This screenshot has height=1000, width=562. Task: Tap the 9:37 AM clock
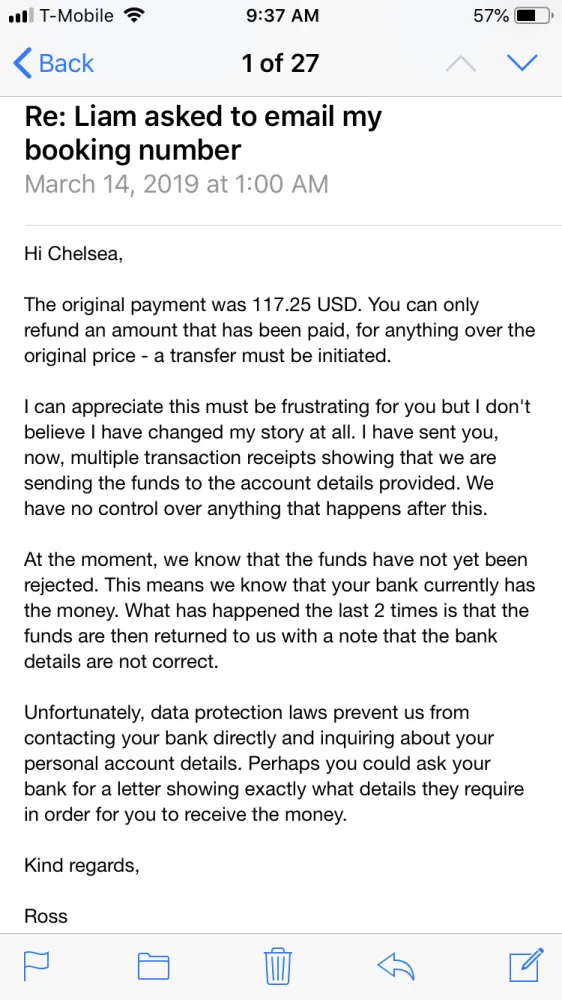coord(281,16)
